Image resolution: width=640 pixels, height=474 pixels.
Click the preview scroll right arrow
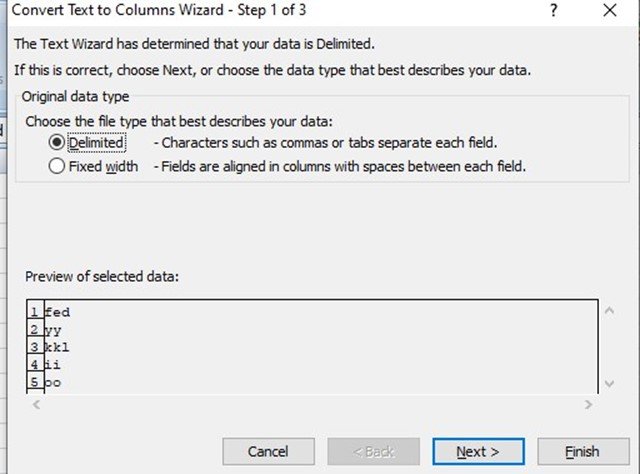(x=588, y=405)
